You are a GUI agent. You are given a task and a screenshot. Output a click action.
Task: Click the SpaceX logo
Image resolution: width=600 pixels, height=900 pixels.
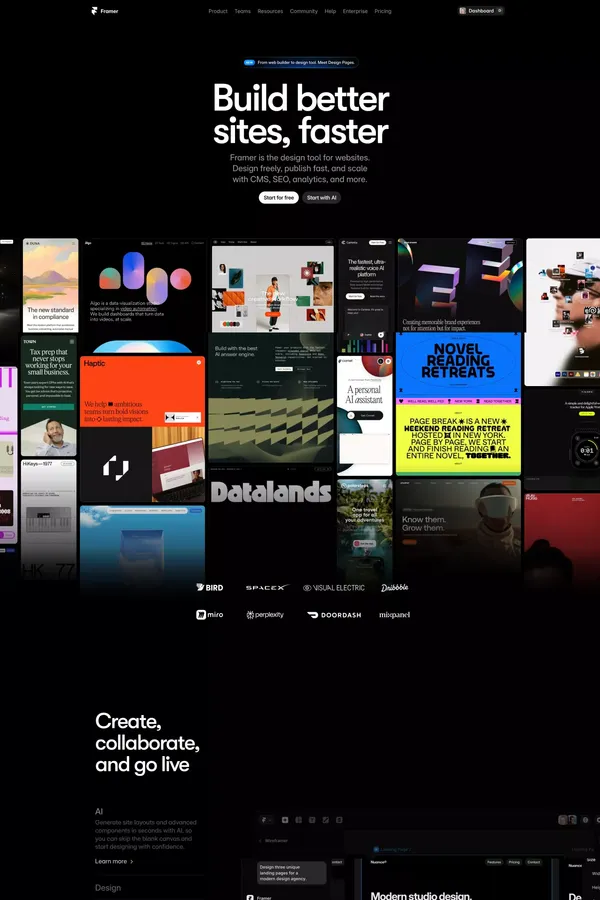(266, 587)
